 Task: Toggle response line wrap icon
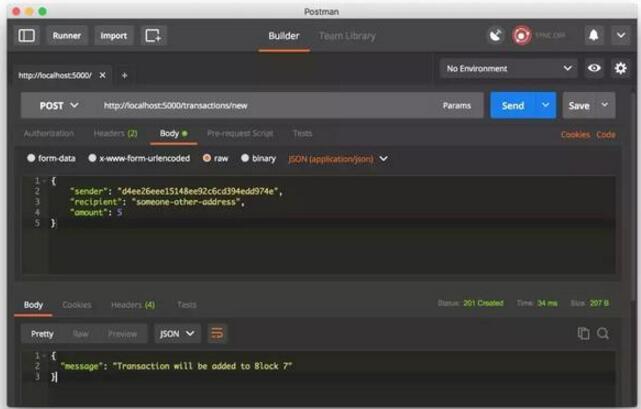217,333
